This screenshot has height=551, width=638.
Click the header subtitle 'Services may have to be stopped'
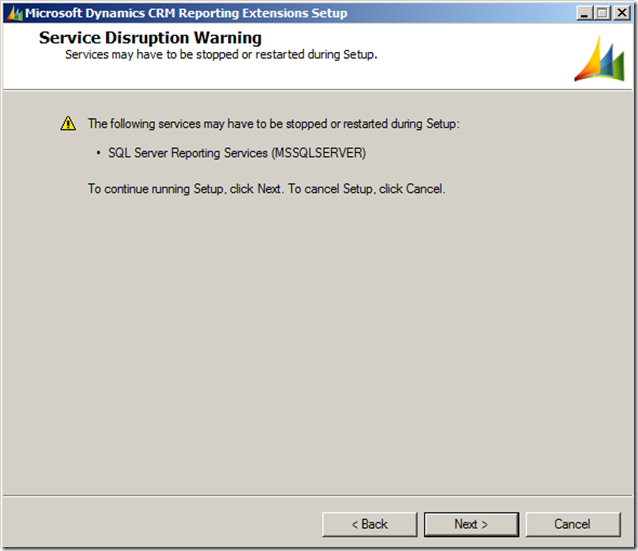(x=221, y=55)
